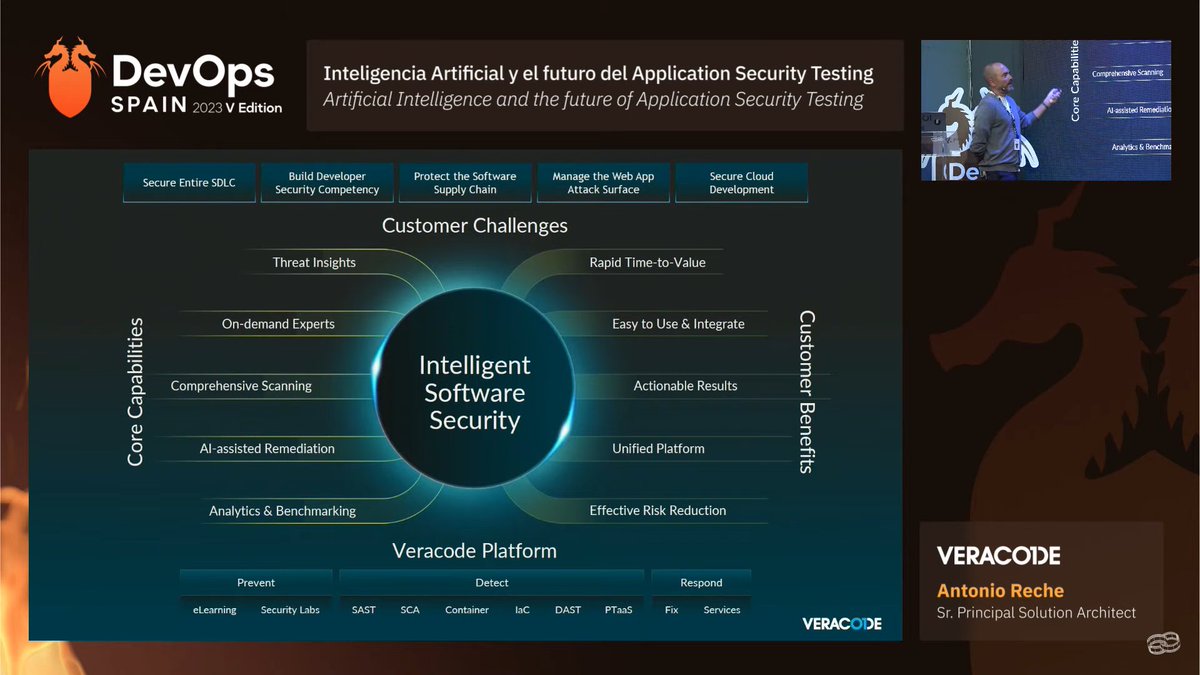Select the Respond category header

coord(701,583)
